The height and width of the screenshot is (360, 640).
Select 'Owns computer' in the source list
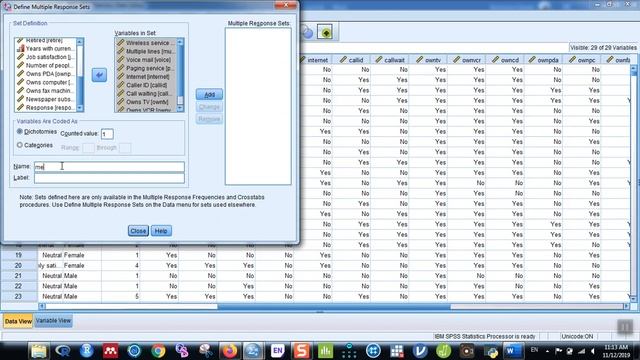pos(46,82)
